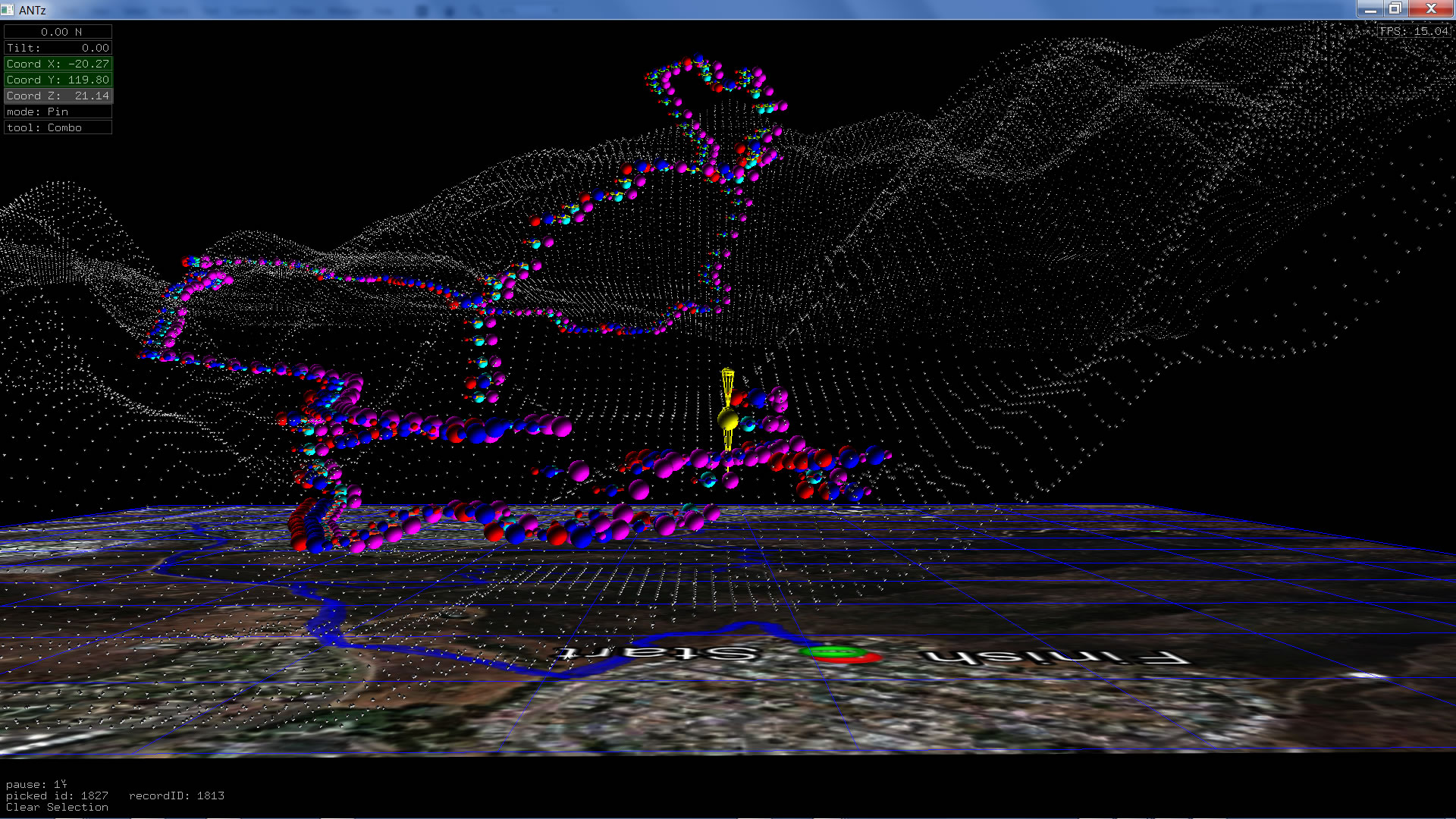Click the recordID readout

(x=176, y=795)
